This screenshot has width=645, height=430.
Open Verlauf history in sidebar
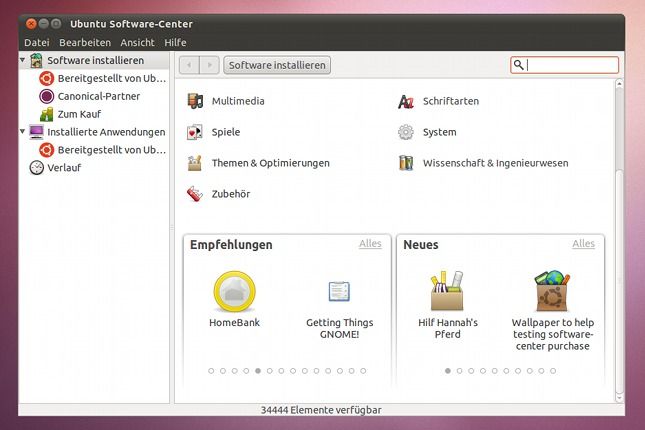tap(64, 167)
